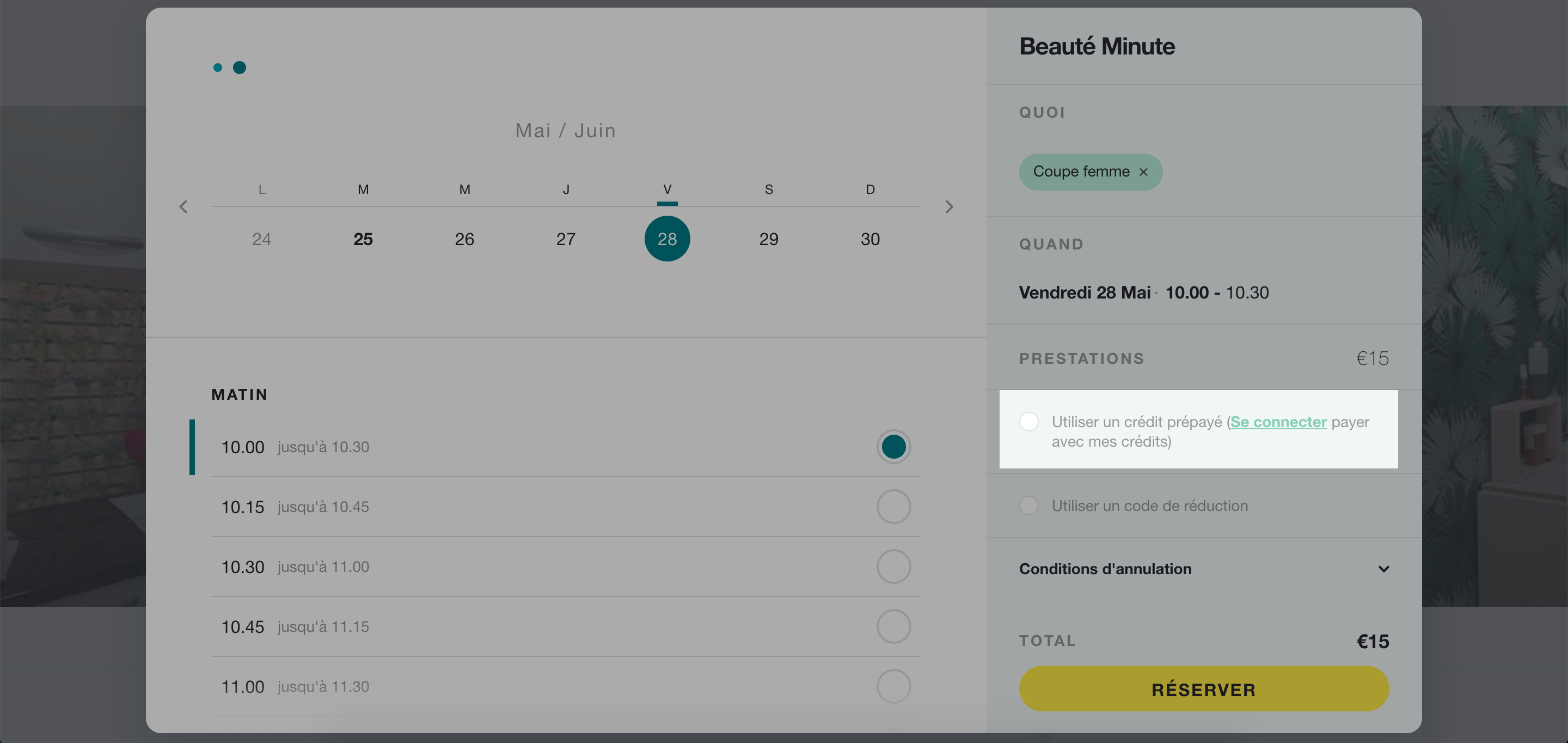The image size is (1568, 743).
Task: Click the selected 10.00 slot radio
Action: point(893,447)
